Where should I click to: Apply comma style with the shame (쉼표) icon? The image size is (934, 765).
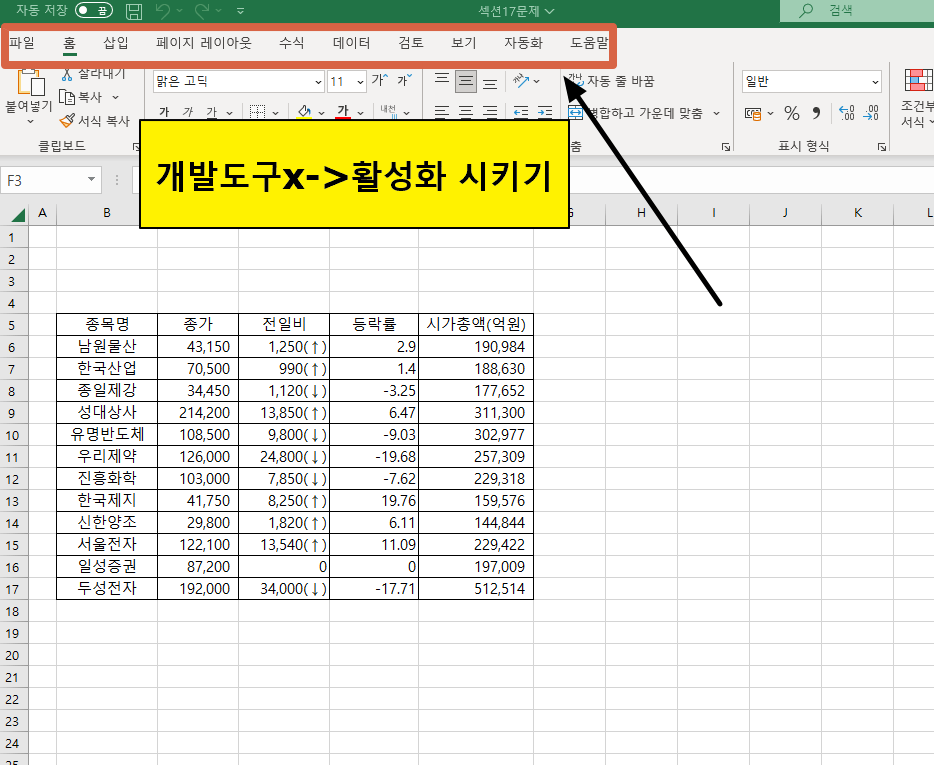(817, 114)
